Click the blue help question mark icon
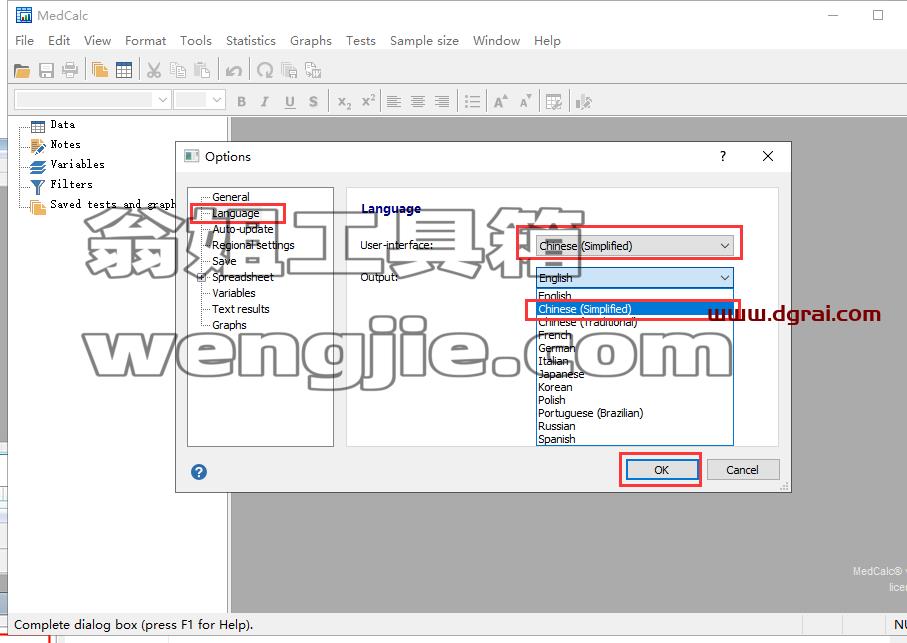907x643 pixels. coord(198,472)
